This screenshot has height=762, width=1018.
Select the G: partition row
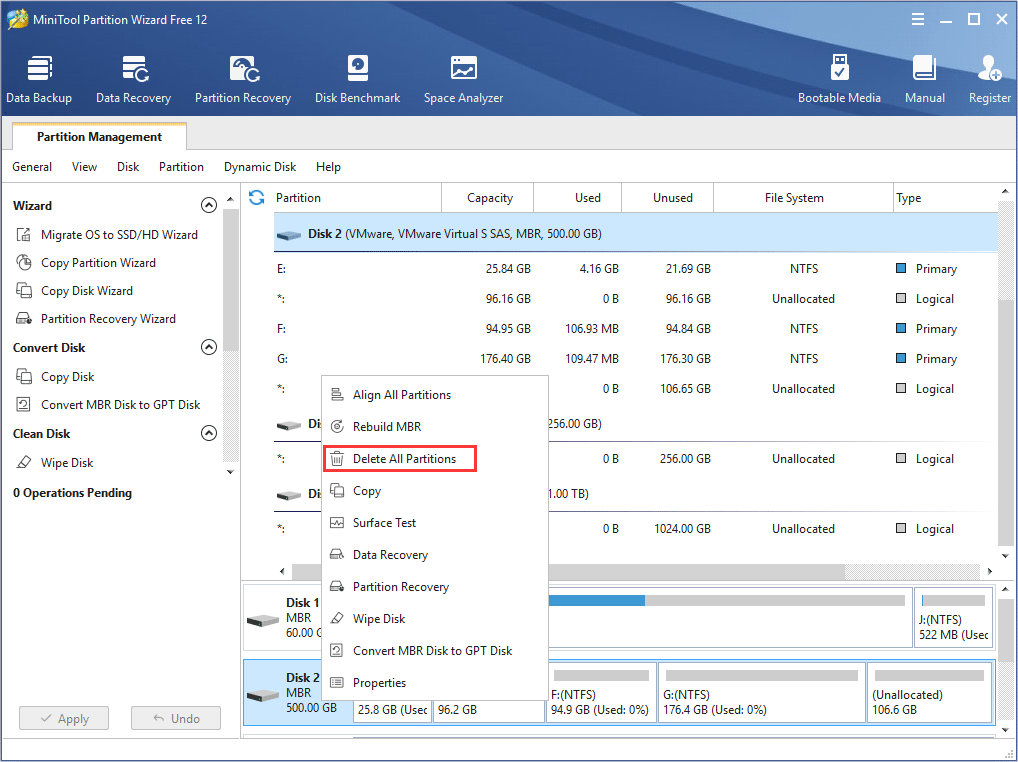(636, 358)
